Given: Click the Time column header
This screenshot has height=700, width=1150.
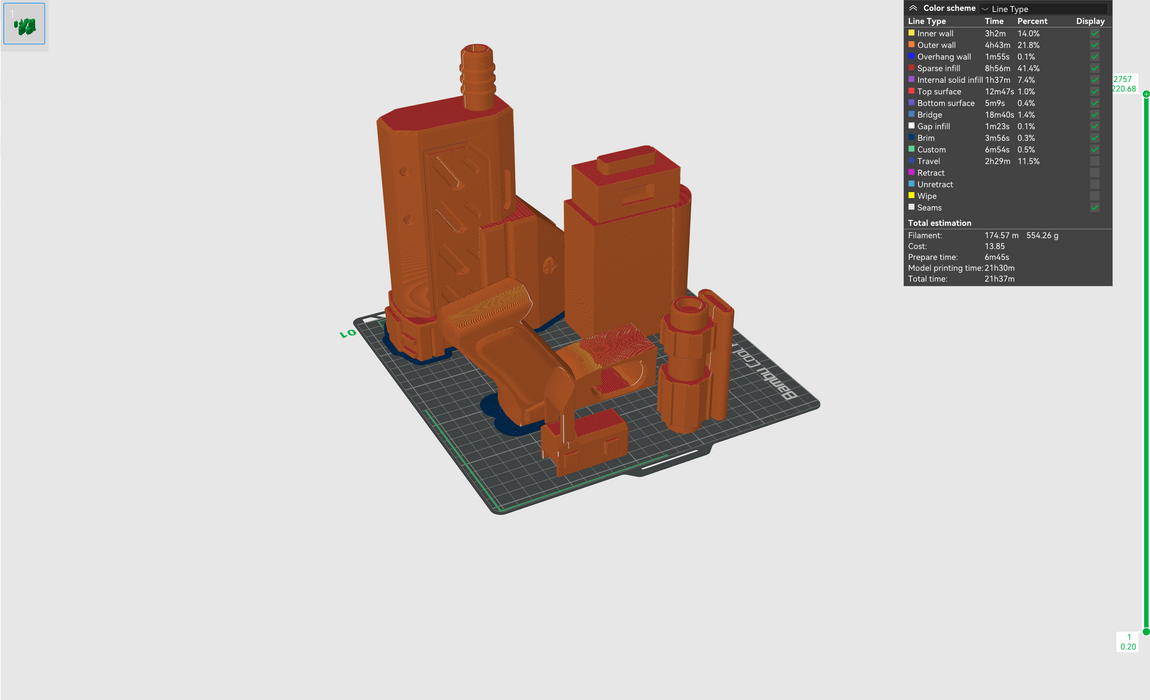Looking at the screenshot, I should pos(994,21).
